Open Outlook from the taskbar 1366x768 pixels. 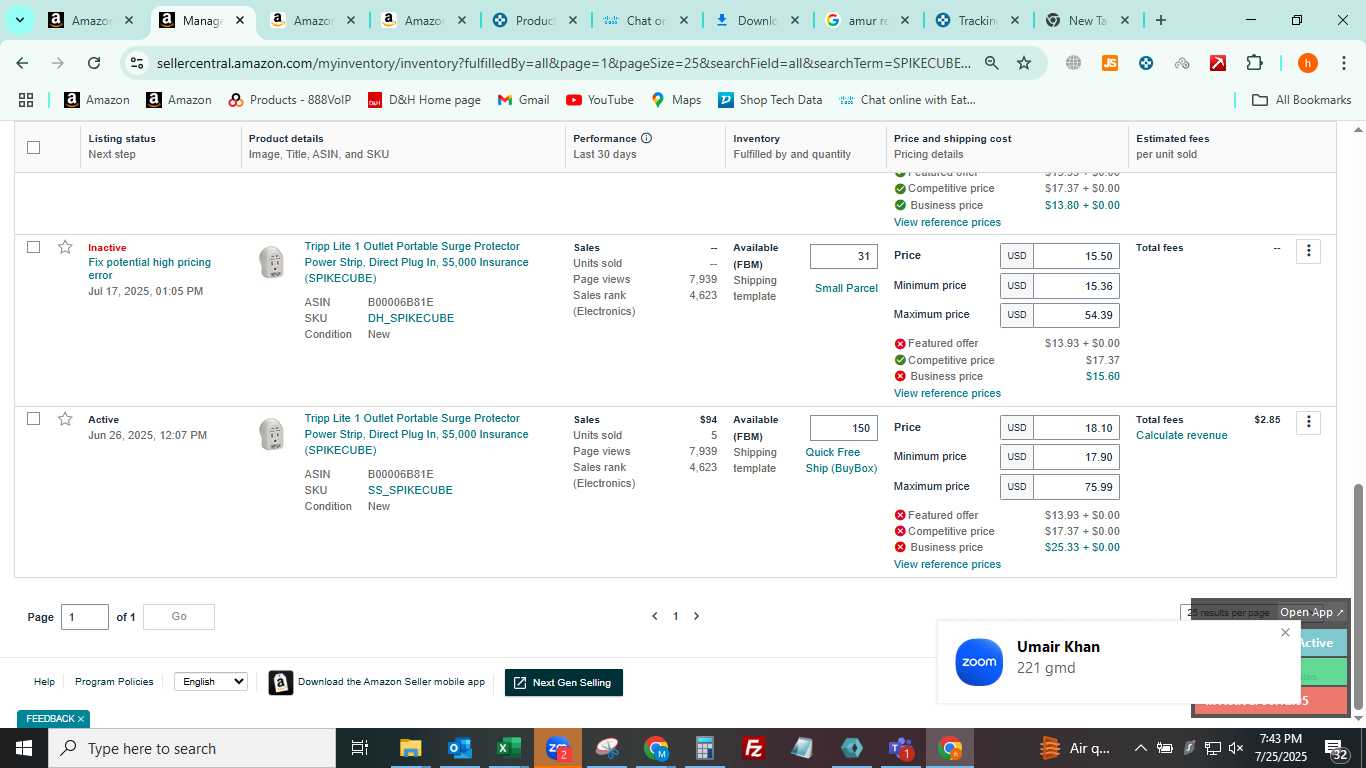459,748
